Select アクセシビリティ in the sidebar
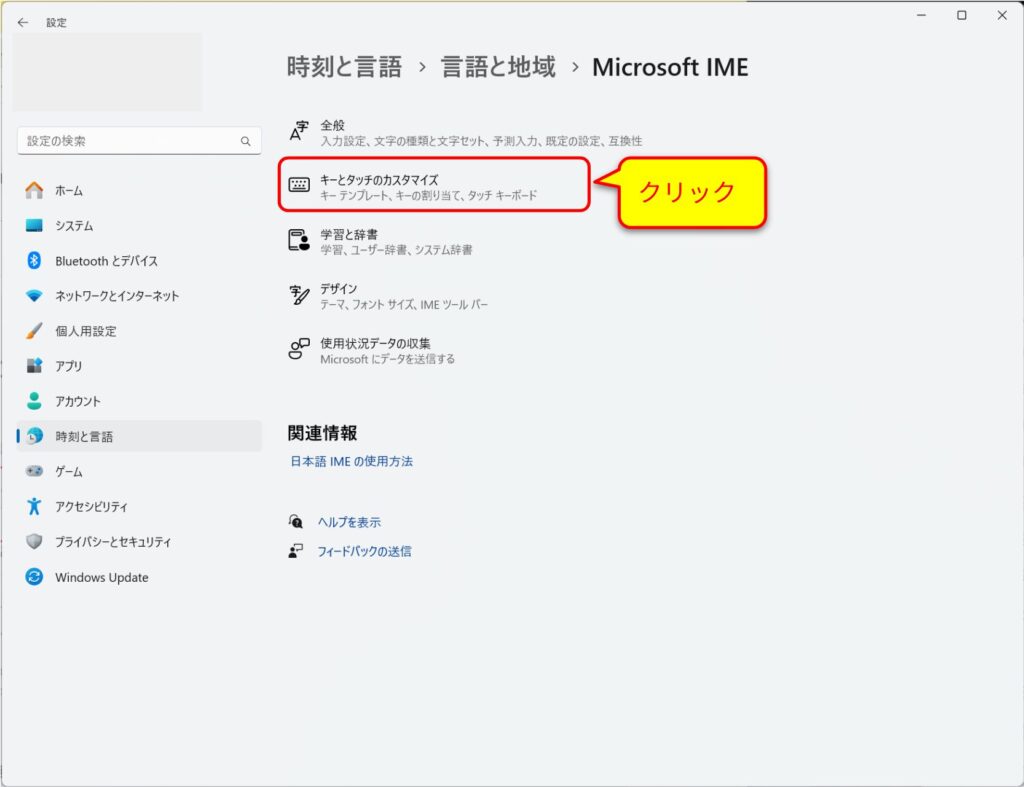Screen dimensions: 1024x787 pos(139,506)
